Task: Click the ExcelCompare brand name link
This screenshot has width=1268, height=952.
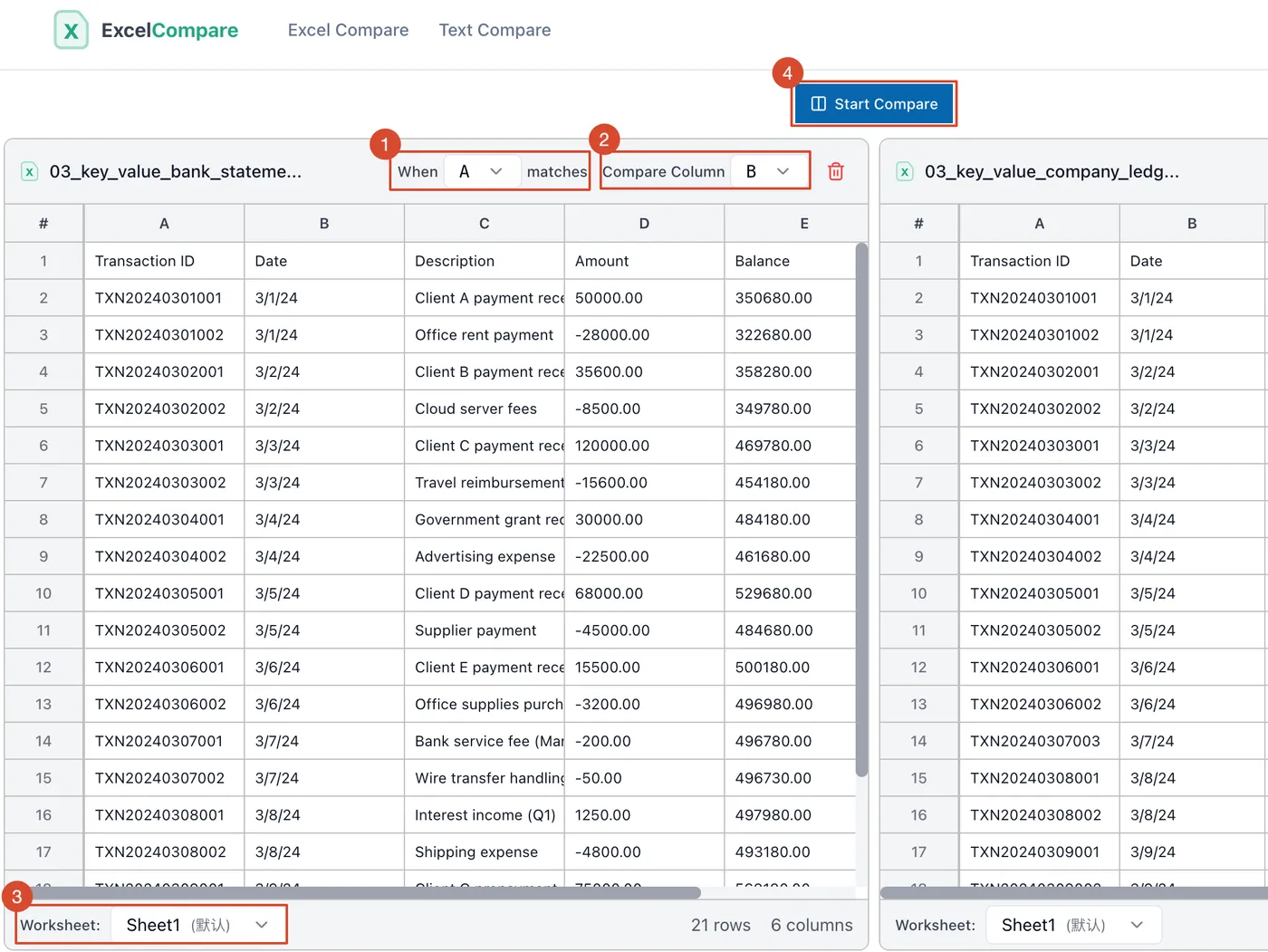Action: (169, 30)
